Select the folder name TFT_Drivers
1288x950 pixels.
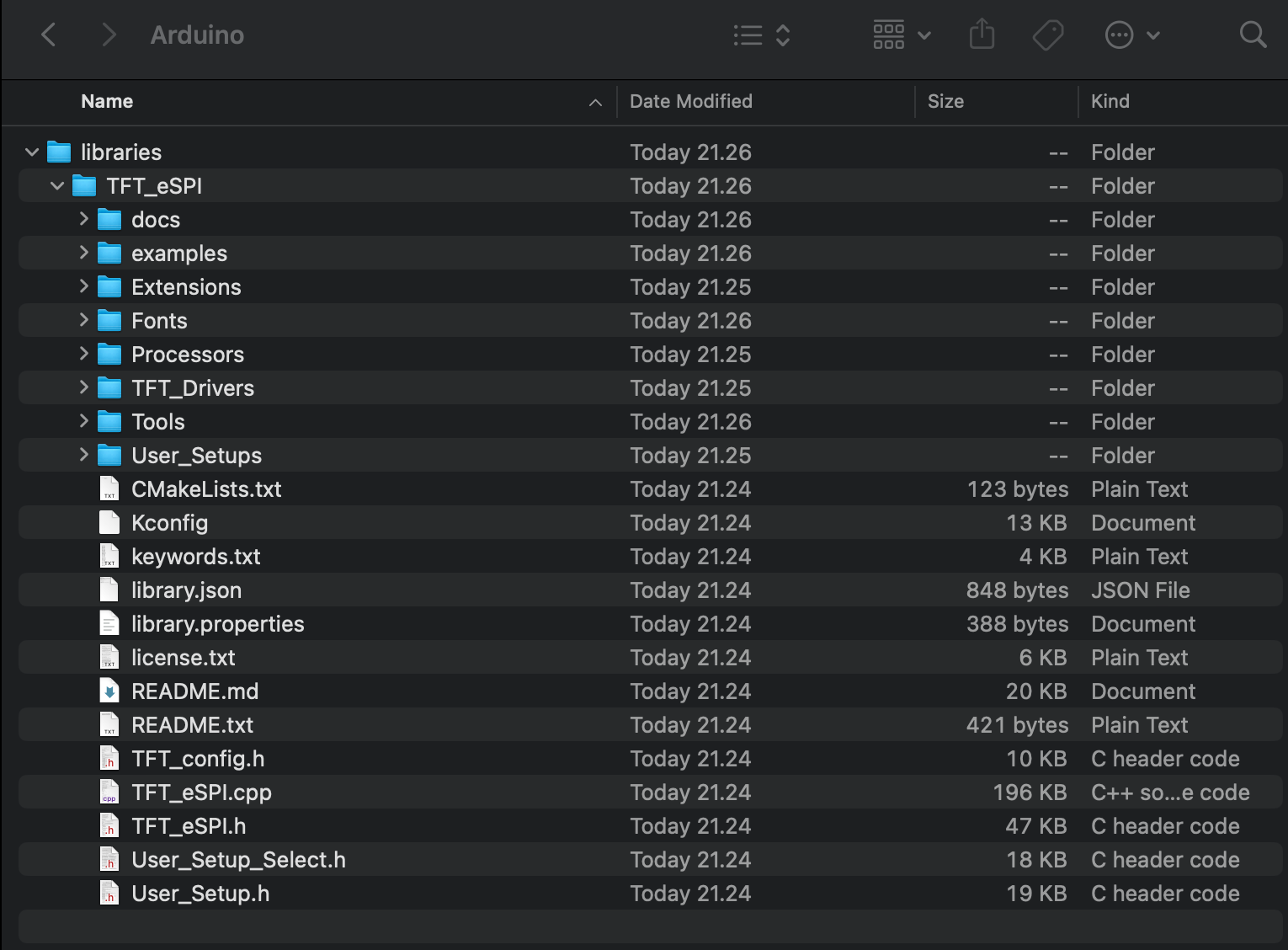pyautogui.click(x=193, y=388)
